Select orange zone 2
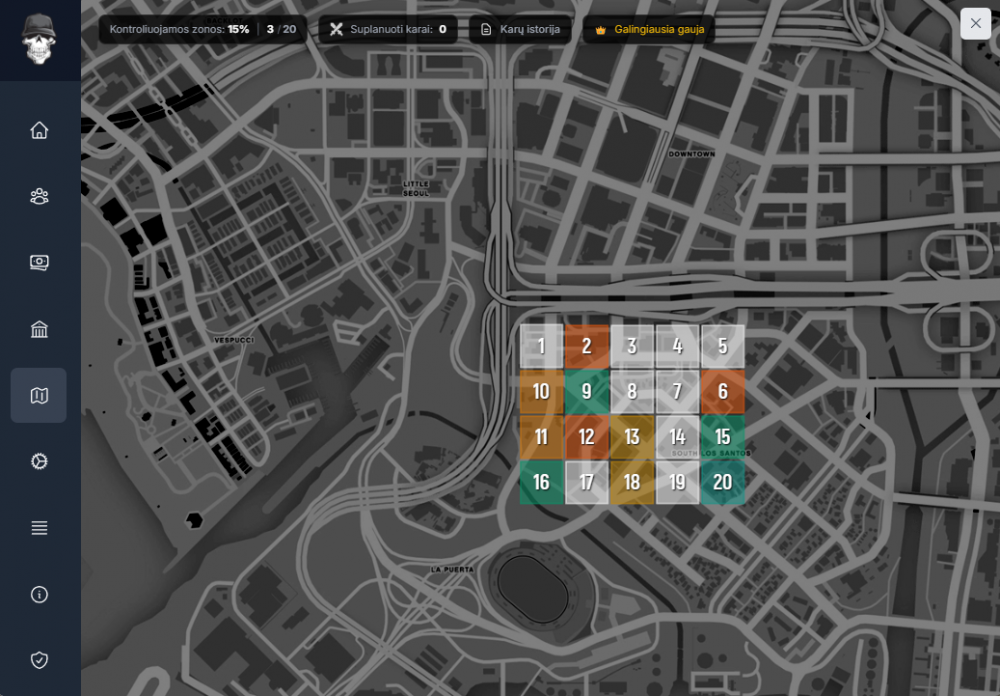 click(x=587, y=346)
